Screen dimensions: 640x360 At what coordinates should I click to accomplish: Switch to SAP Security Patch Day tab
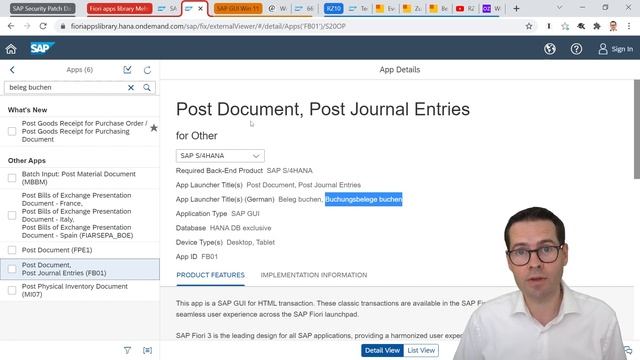pos(42,8)
